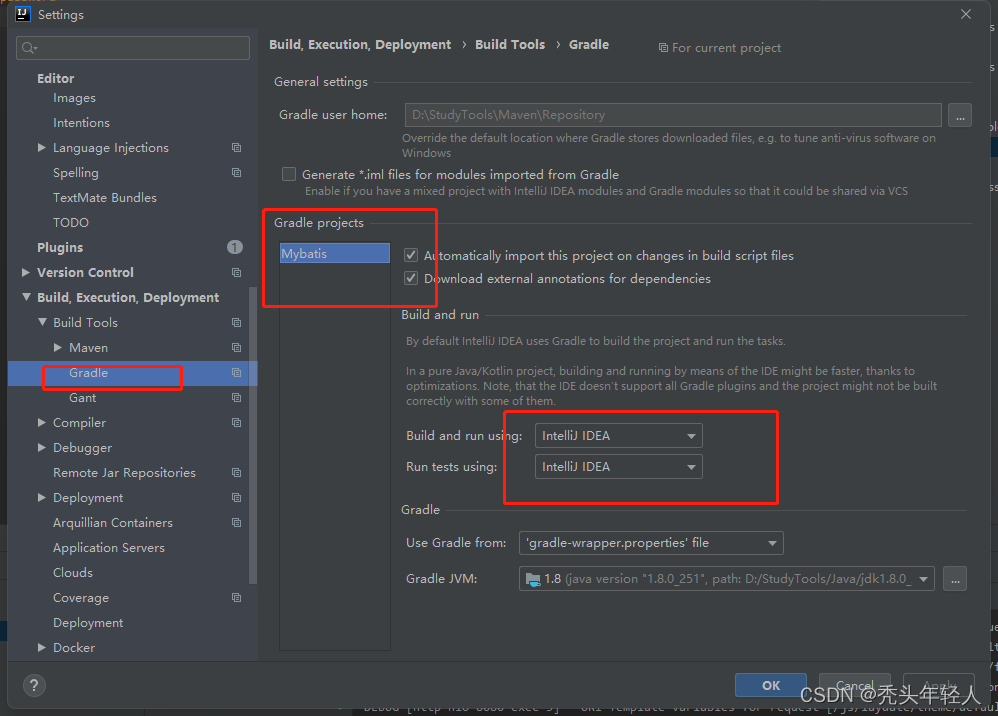Click the IntelliJ logo in Settings title bar
The height and width of the screenshot is (716, 998).
[23, 14]
